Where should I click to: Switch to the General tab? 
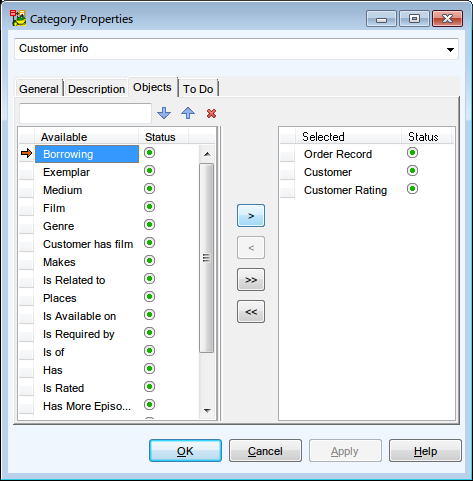[39, 89]
